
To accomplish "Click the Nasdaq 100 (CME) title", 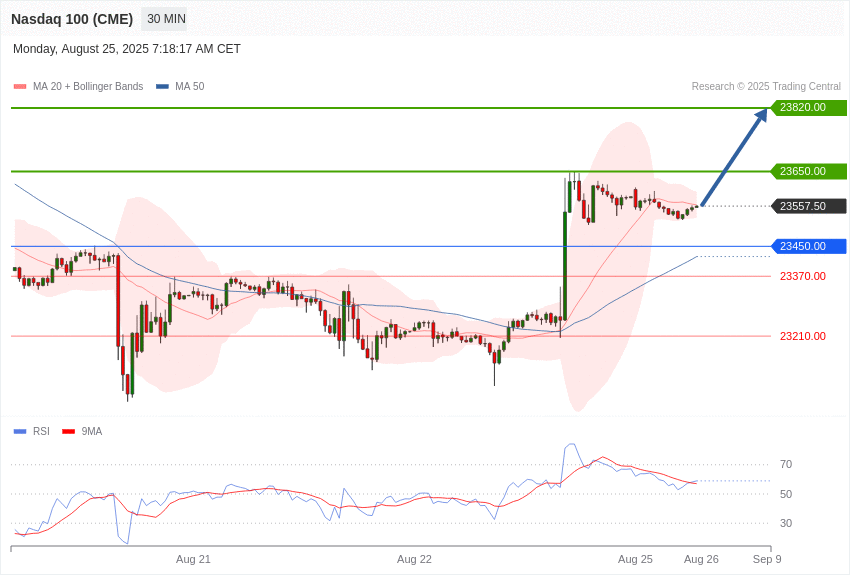I will 72,19.
